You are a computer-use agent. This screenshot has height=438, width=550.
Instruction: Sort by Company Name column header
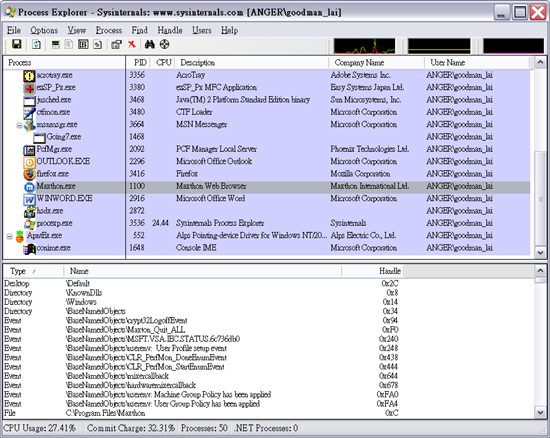[377, 63]
